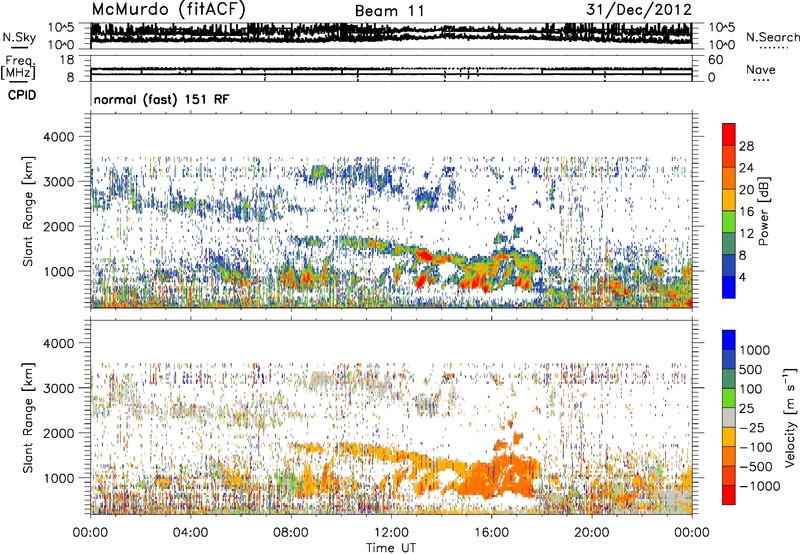The width and height of the screenshot is (800, 554).
Task: Click the Nave legend label
Action: tap(760, 69)
